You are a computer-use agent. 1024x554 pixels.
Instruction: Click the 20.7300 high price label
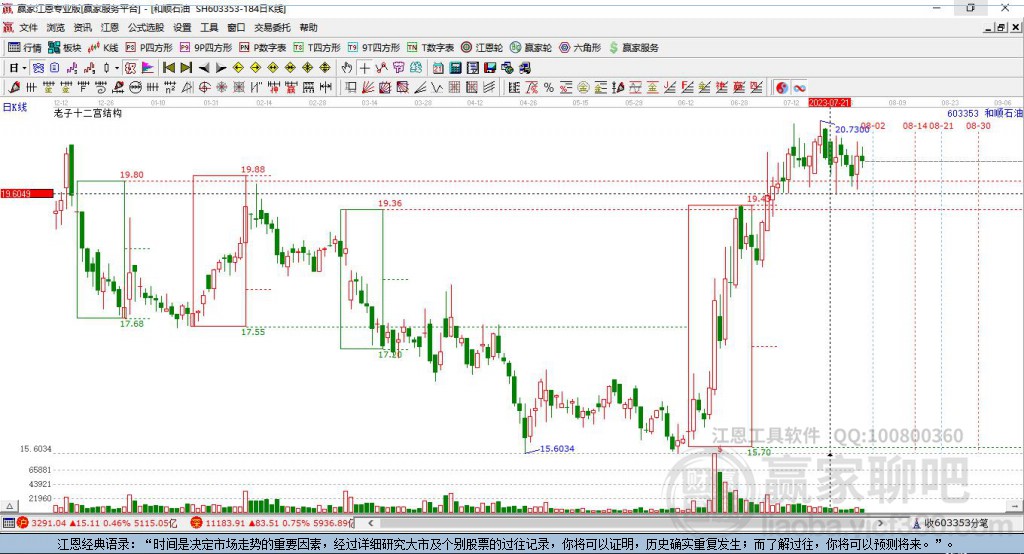[x=852, y=129]
